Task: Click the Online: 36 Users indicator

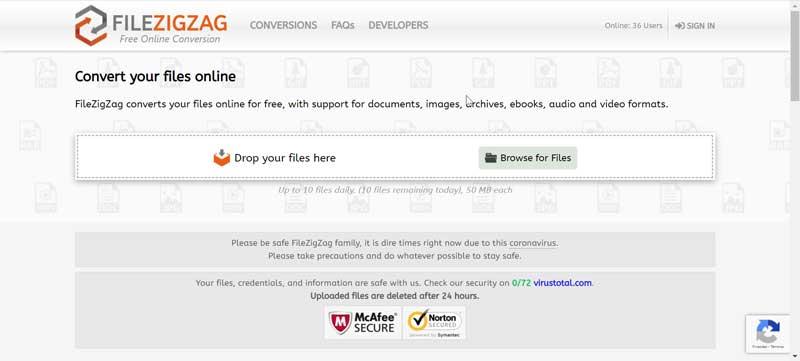Action: pyautogui.click(x=633, y=25)
